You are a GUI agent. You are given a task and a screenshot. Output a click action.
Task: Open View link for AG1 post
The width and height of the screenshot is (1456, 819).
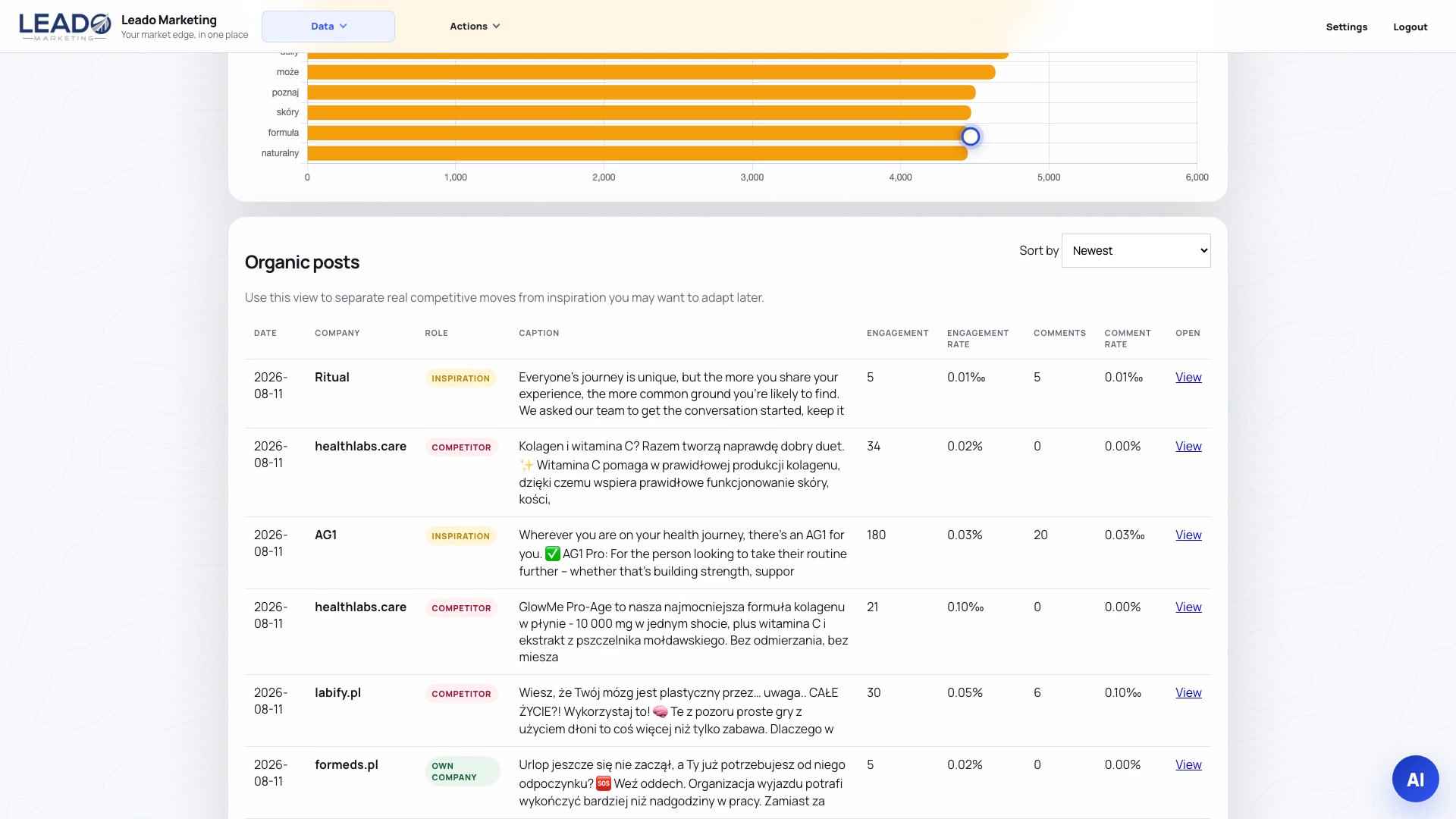[1188, 535]
